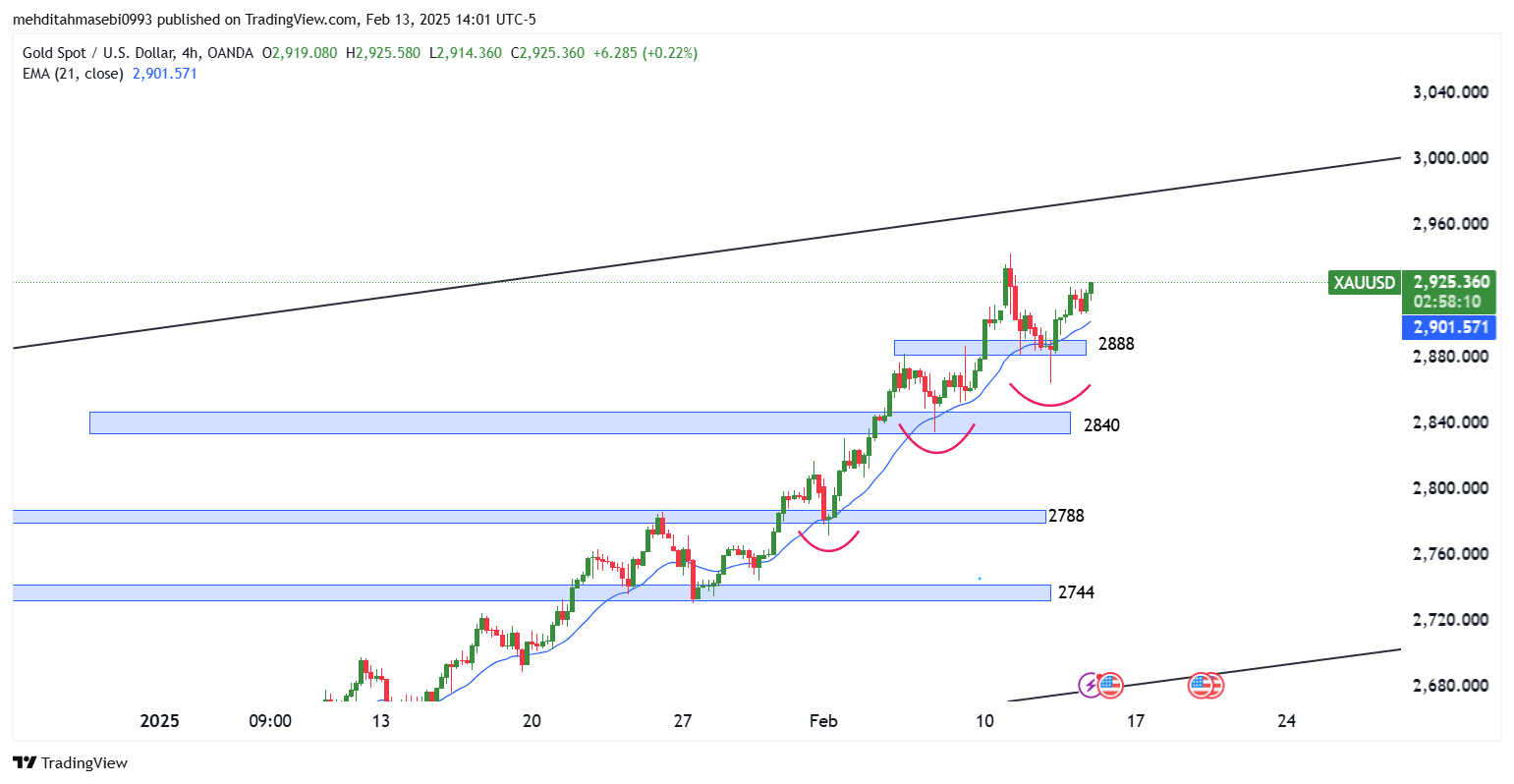This screenshot has height=784, width=1514.
Task: Click the 2025 label on time axis
Action: tap(160, 721)
